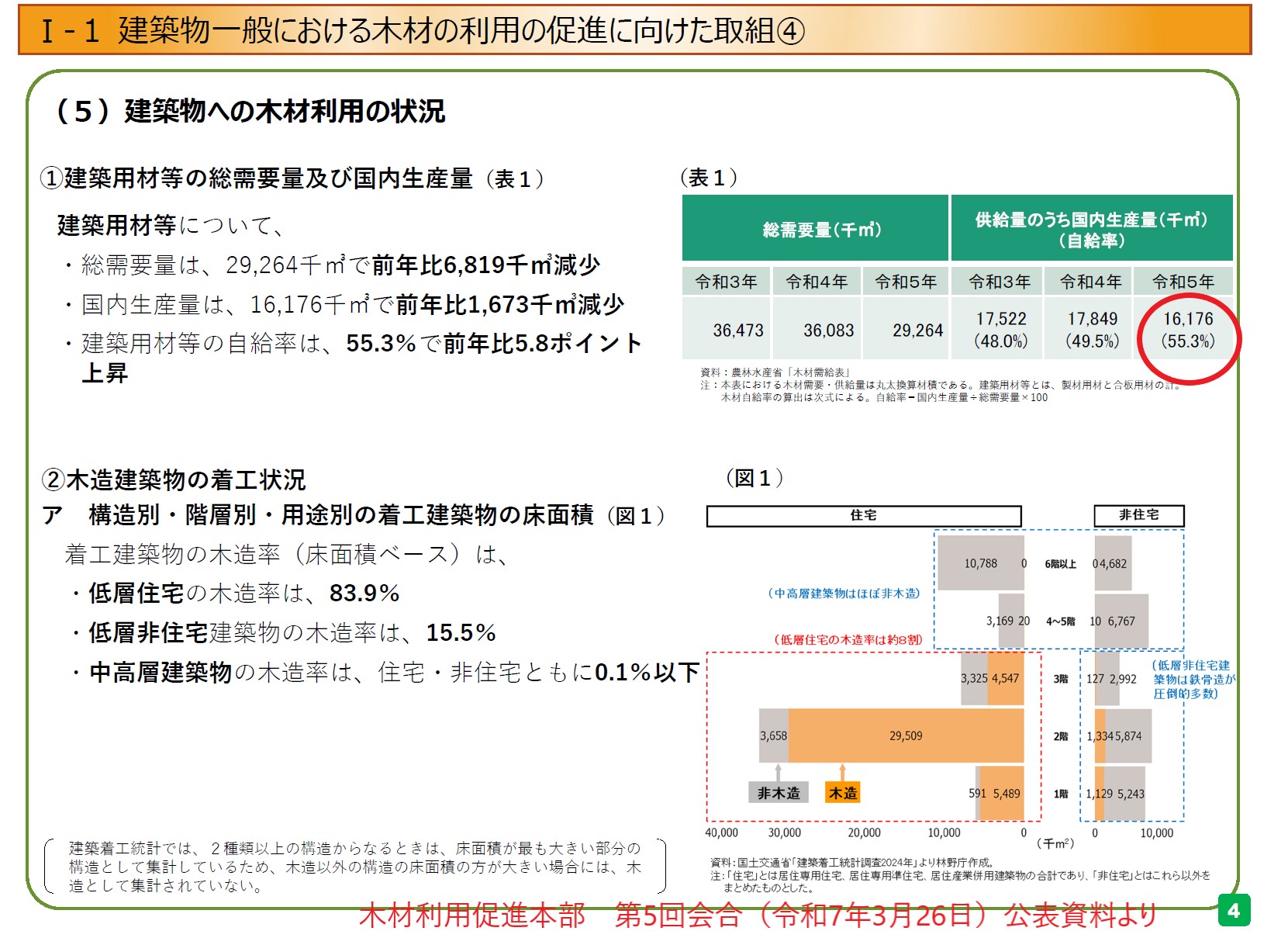Click the blue note 低層非住宅建築物は鉄骨造が圧倒的多数
Viewport: 1288px width, 931px height.
click(x=1193, y=680)
